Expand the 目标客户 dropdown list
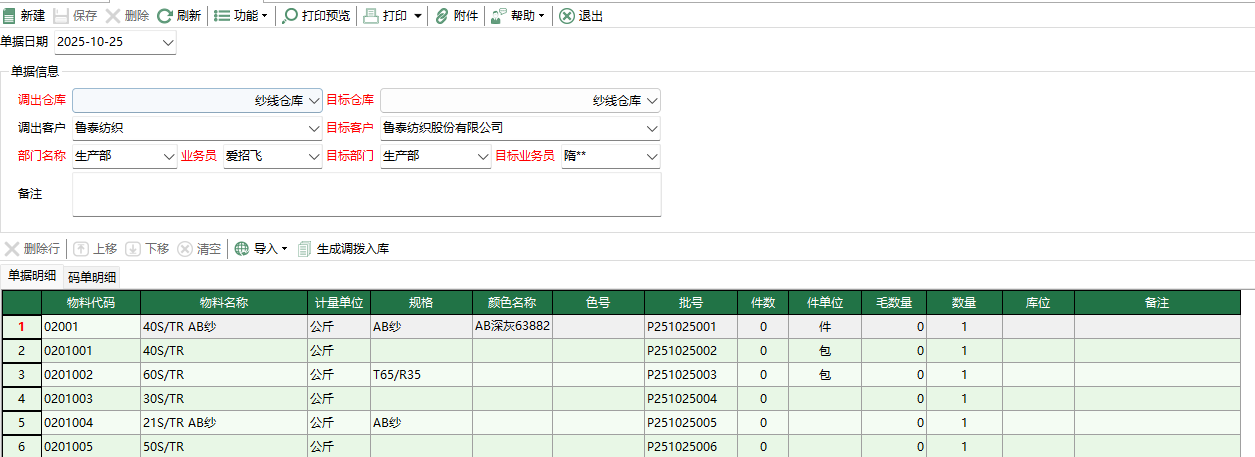 [652, 128]
